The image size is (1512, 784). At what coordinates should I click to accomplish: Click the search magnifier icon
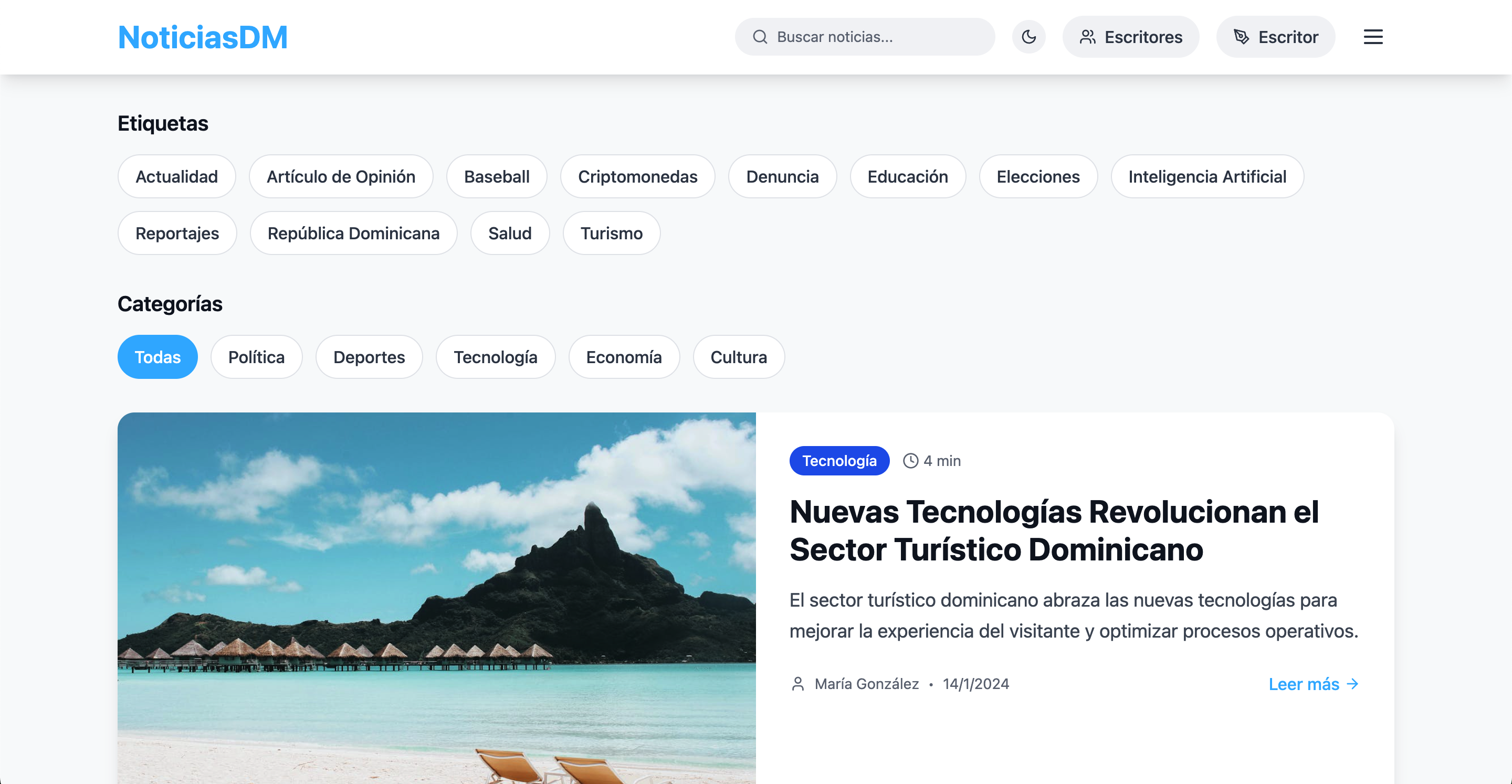760,37
